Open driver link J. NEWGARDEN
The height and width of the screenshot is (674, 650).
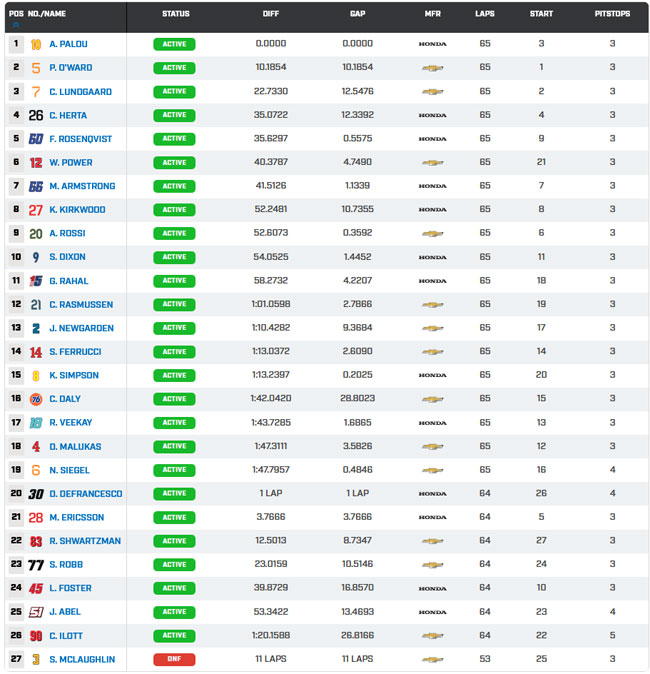[81, 328]
